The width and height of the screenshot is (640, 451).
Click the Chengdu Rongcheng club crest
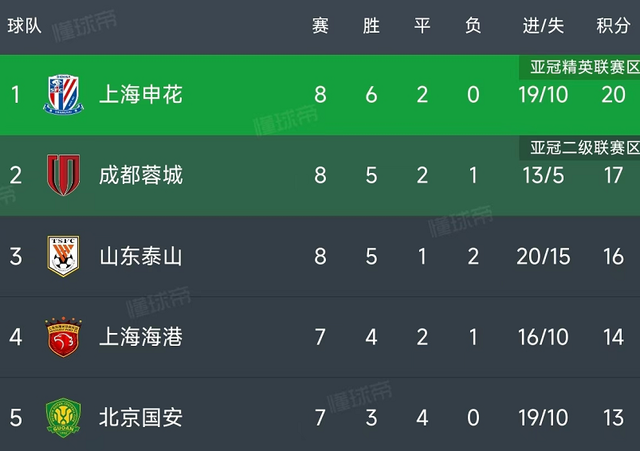coord(63,175)
